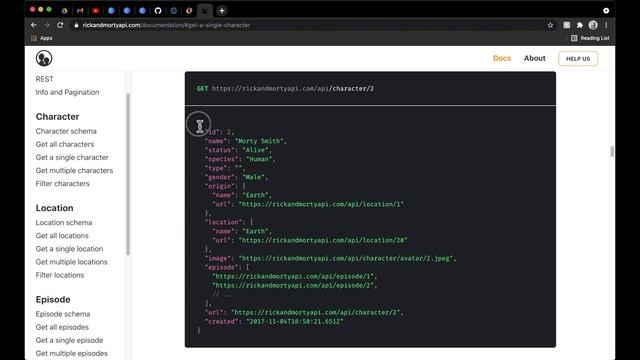Jump to the Episode heading
Viewport: 640px width, 360px height.
[53, 300]
